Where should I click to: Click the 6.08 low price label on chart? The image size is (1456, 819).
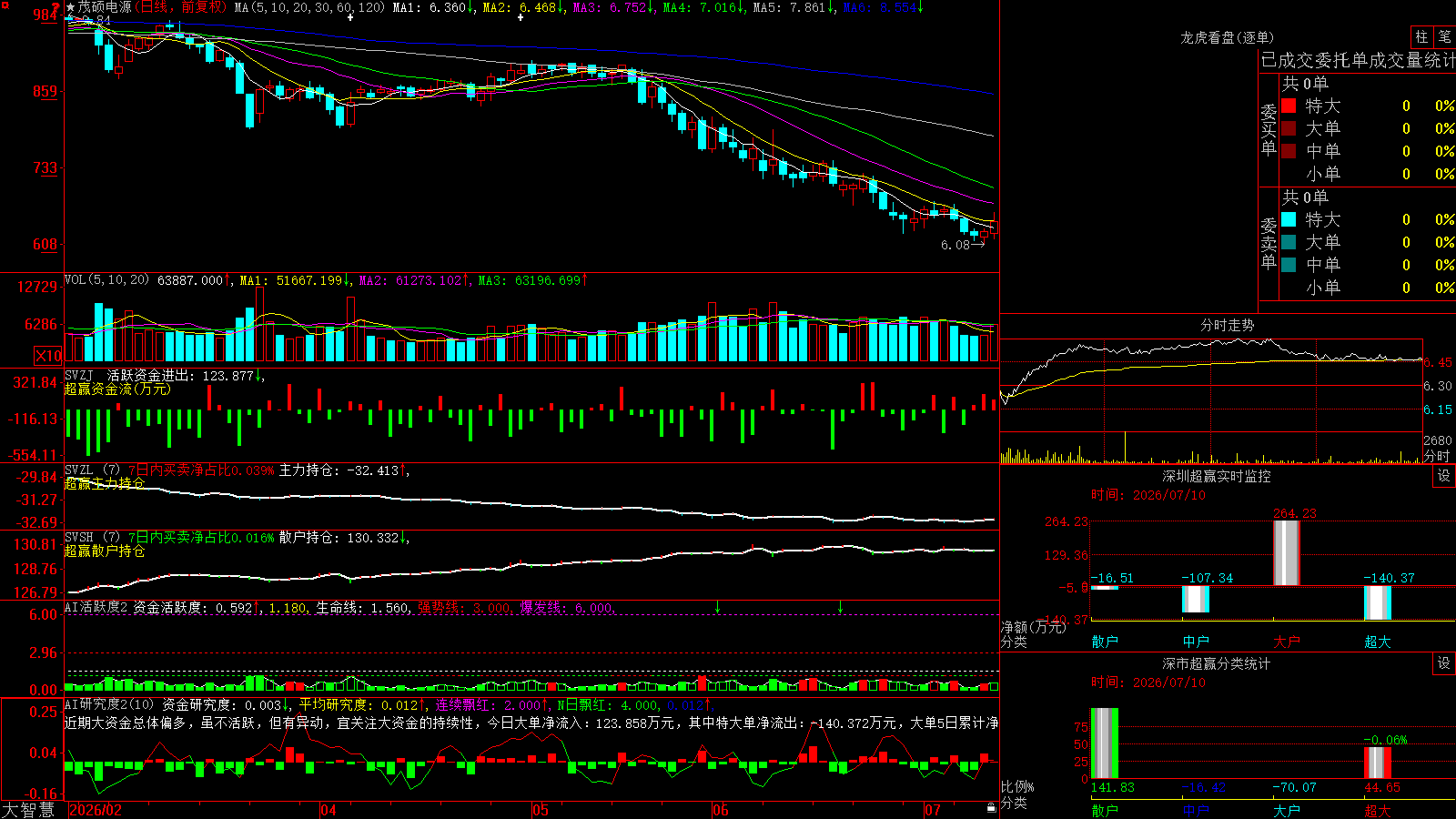coord(955,245)
